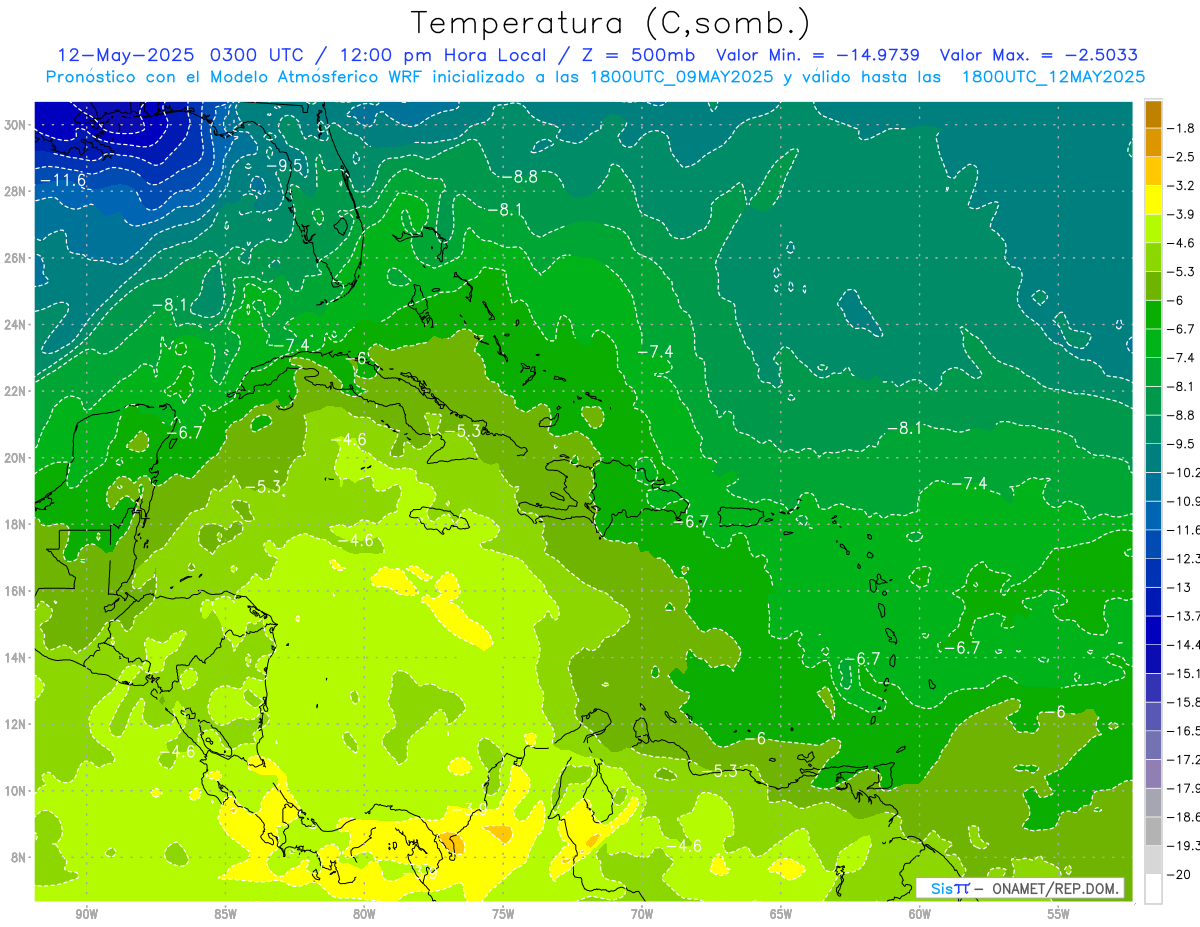
Task: Click the 8N latitude axis label
Action: [19, 857]
